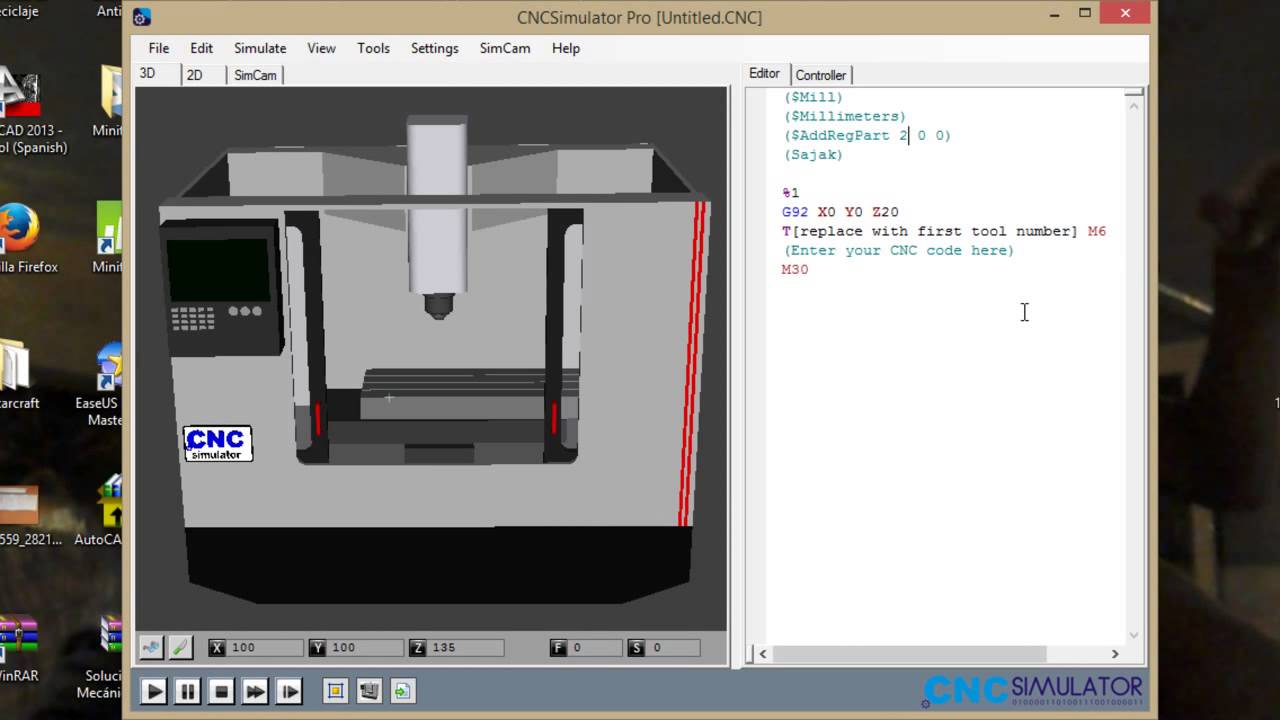This screenshot has width=1280, height=720.
Task: Click the M30 end line
Action: 795,270
